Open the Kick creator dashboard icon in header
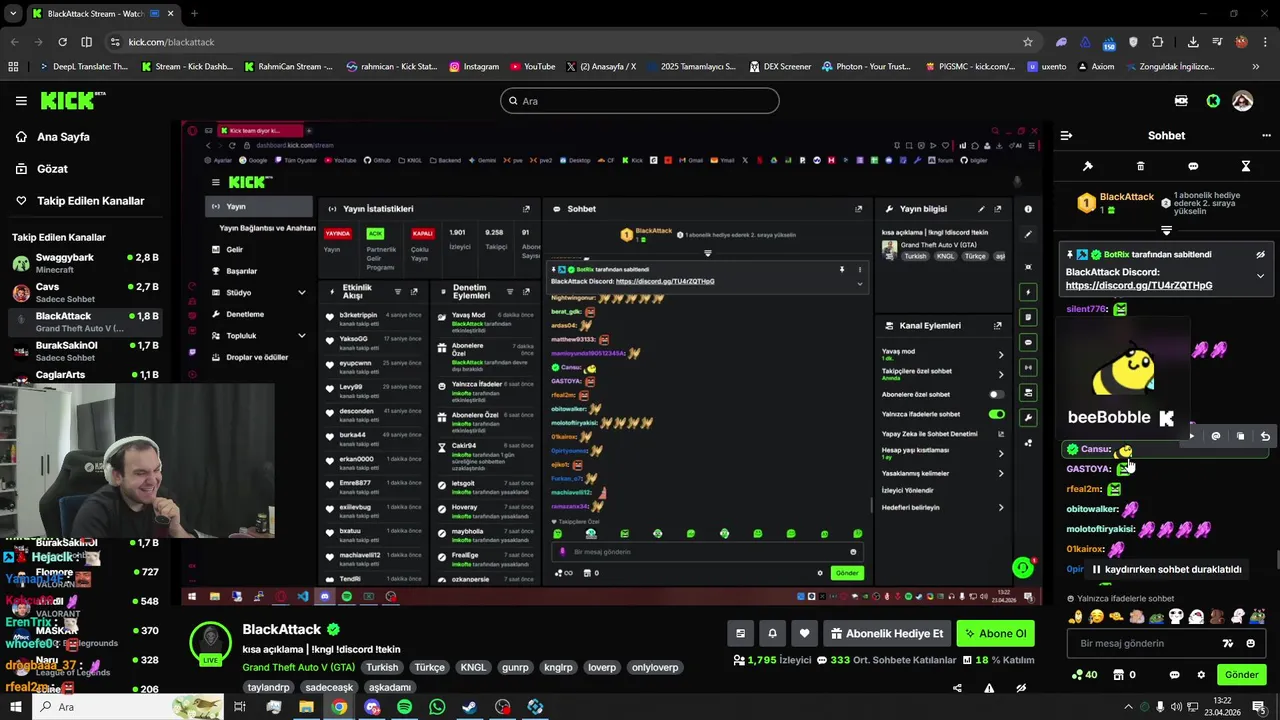The width and height of the screenshot is (1280, 720). tap(1181, 101)
